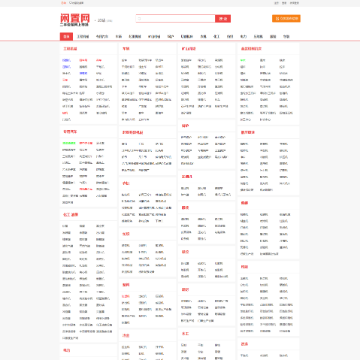360x360 pixels.
Task: Click the green link in the second left-column card
Action: [x=69, y=143]
